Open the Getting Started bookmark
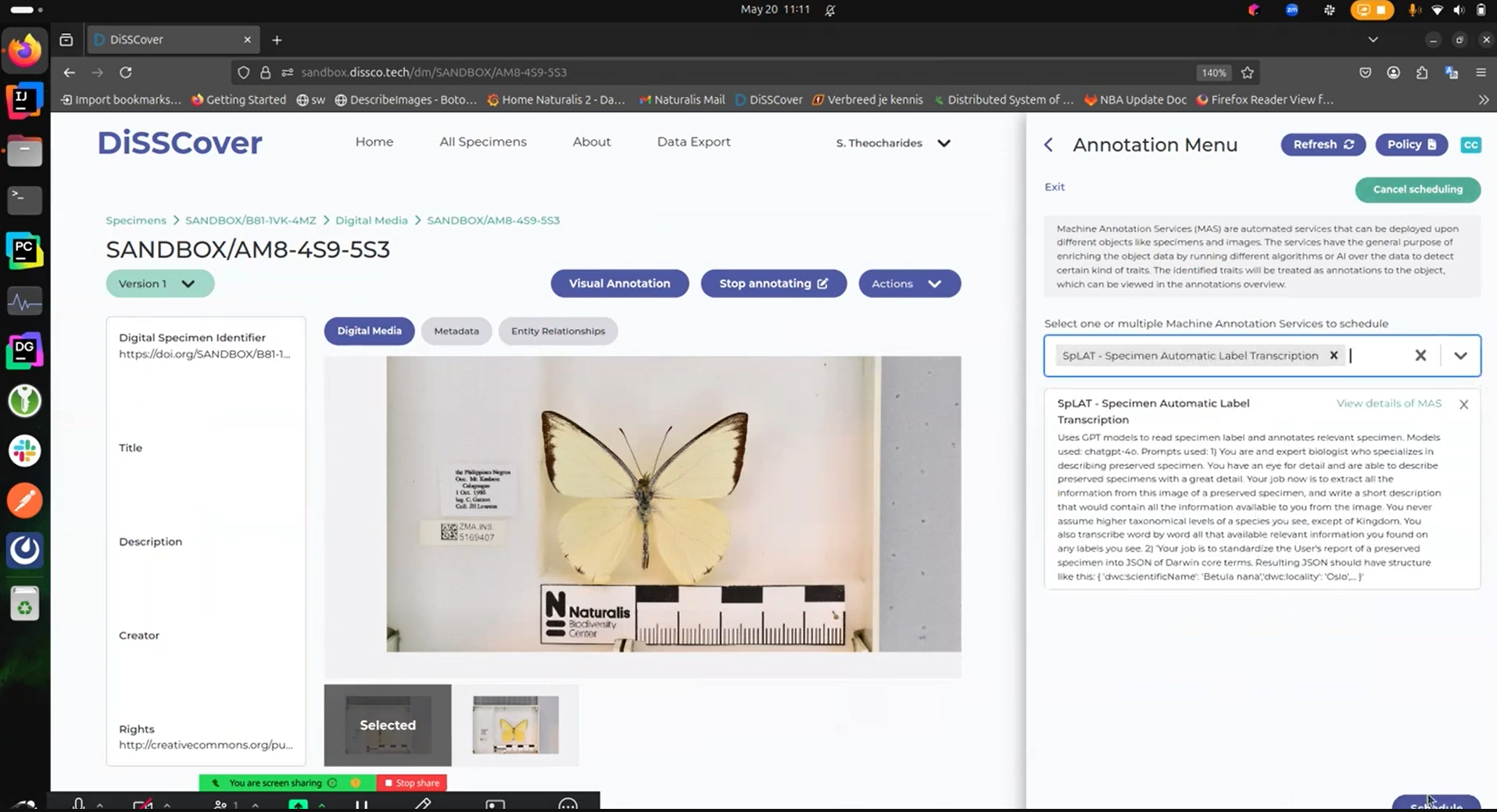This screenshot has width=1497, height=812. [x=239, y=99]
